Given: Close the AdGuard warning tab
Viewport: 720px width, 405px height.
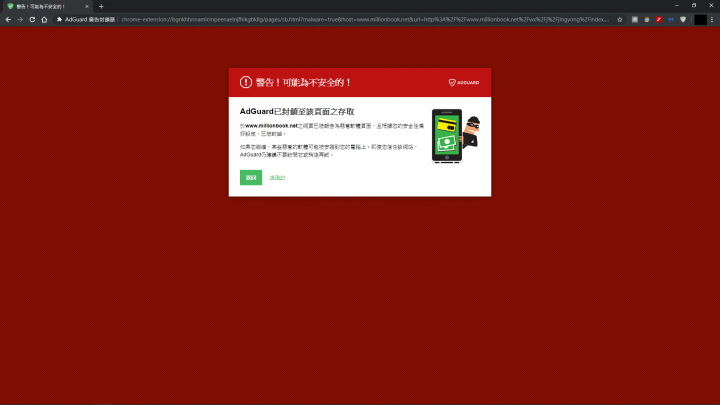Looking at the screenshot, I should pyautogui.click(x=87, y=6).
